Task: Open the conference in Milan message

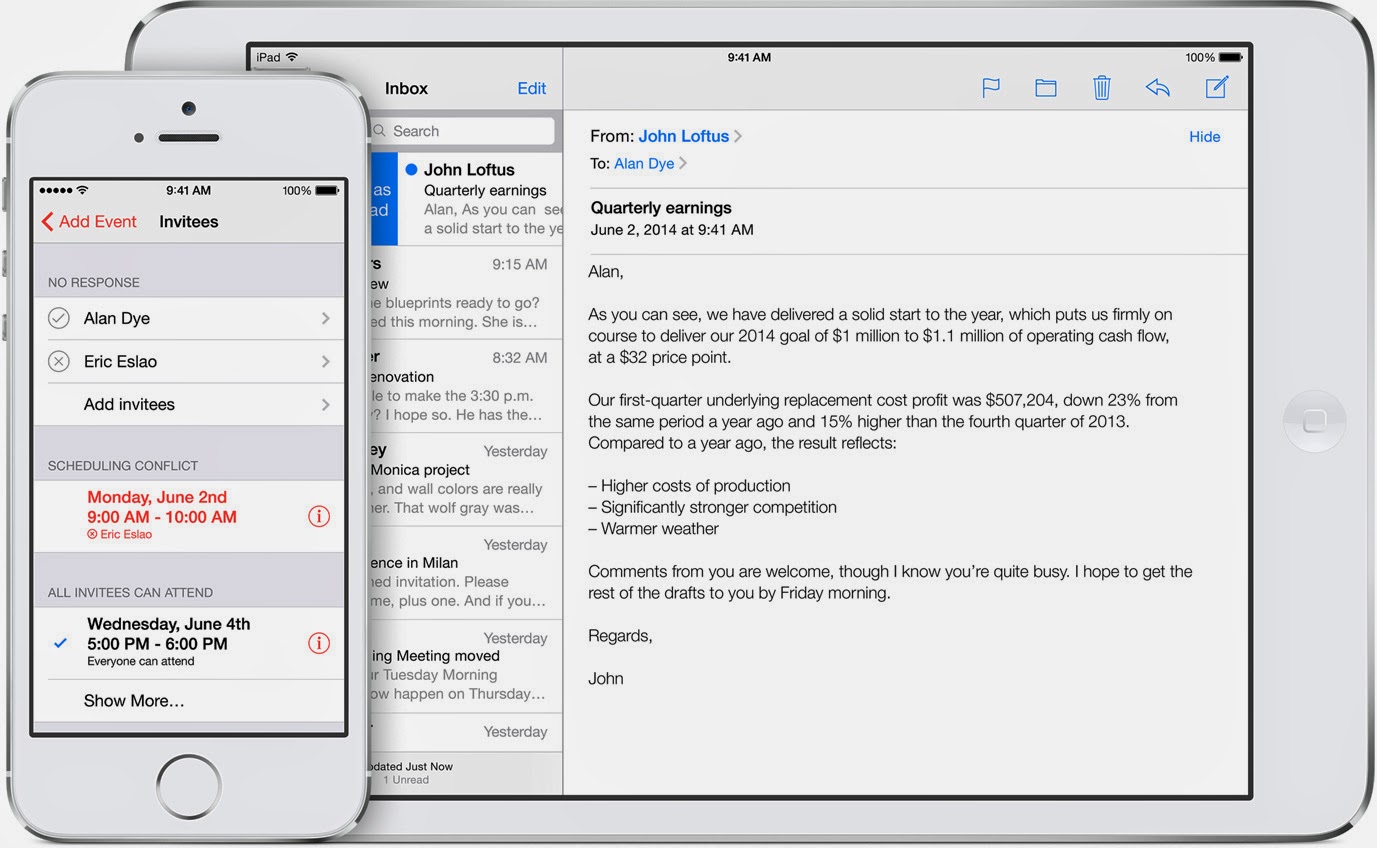Action: pos(465,573)
